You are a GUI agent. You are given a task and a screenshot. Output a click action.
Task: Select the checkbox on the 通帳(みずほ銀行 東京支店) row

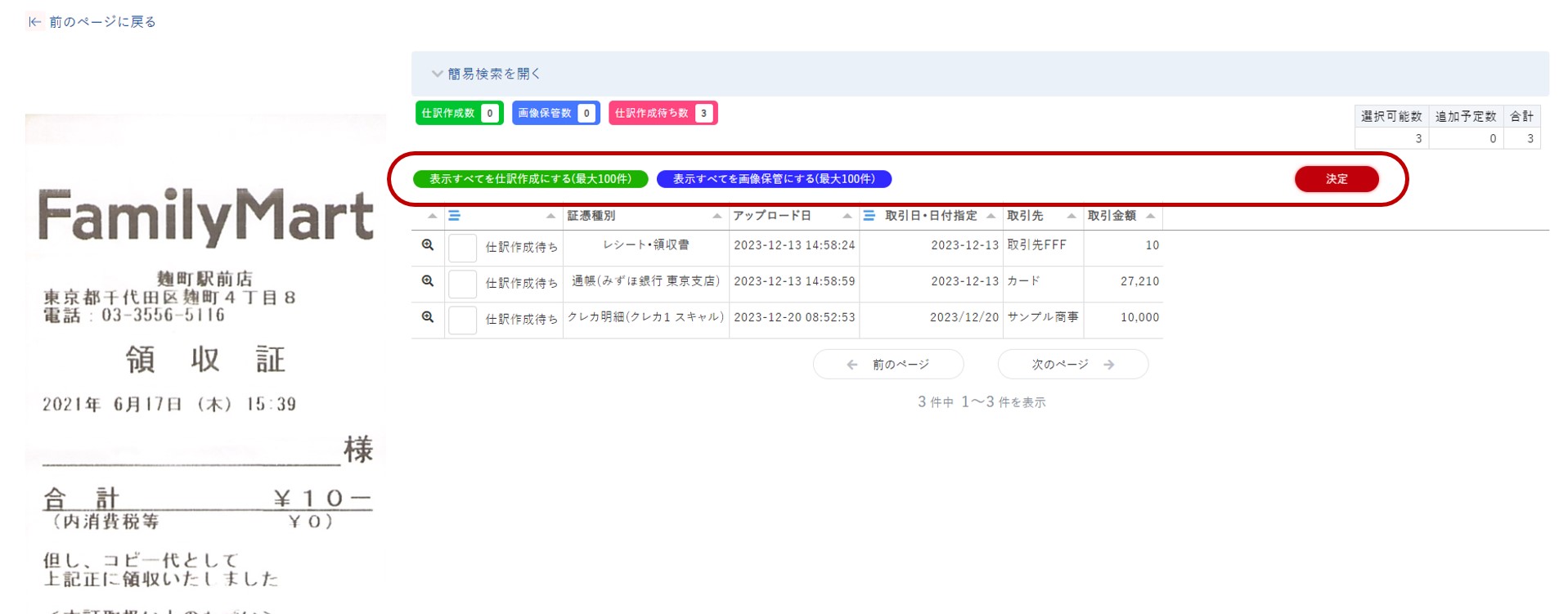462,284
